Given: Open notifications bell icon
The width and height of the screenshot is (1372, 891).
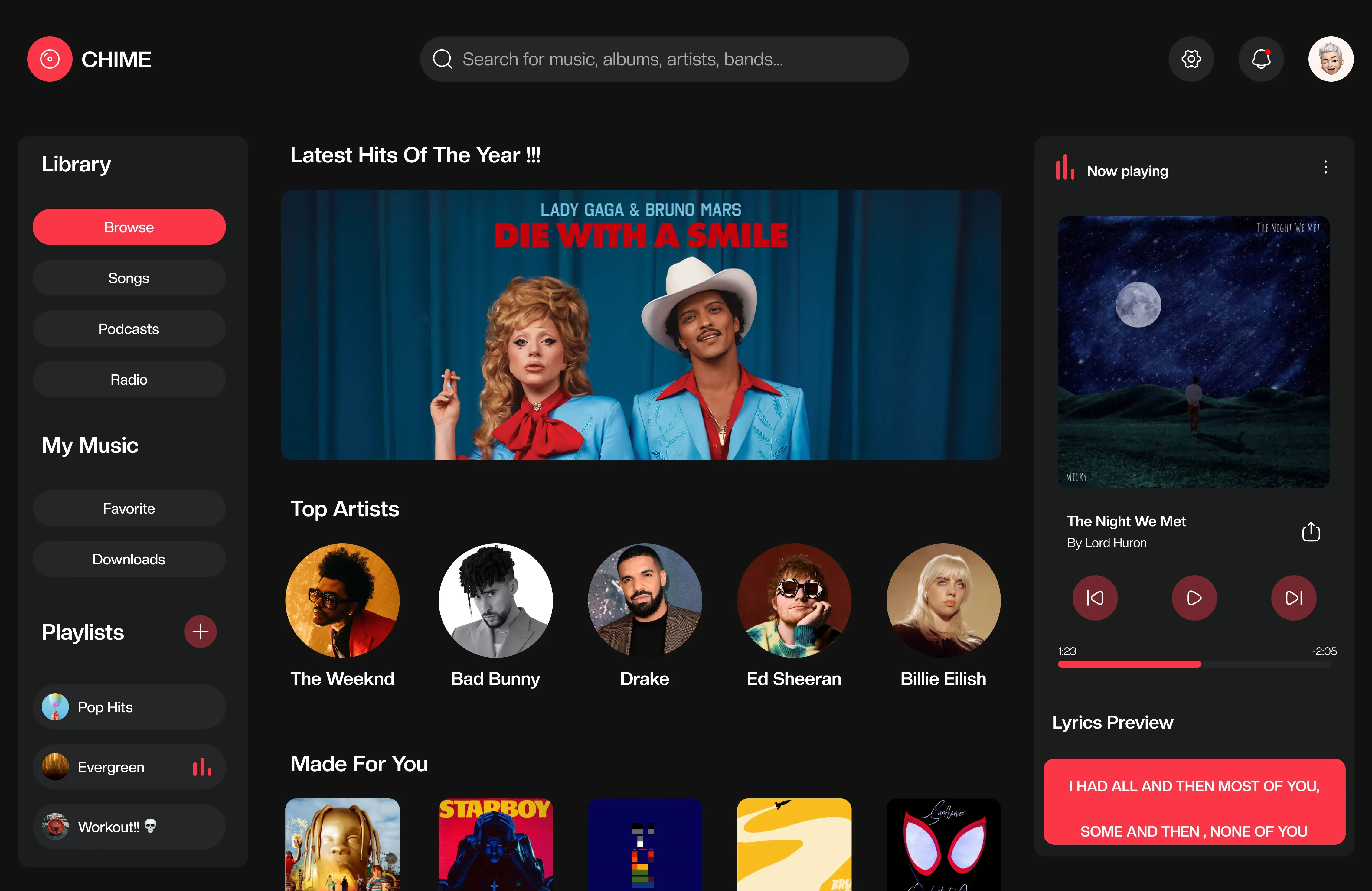Looking at the screenshot, I should (x=1261, y=59).
